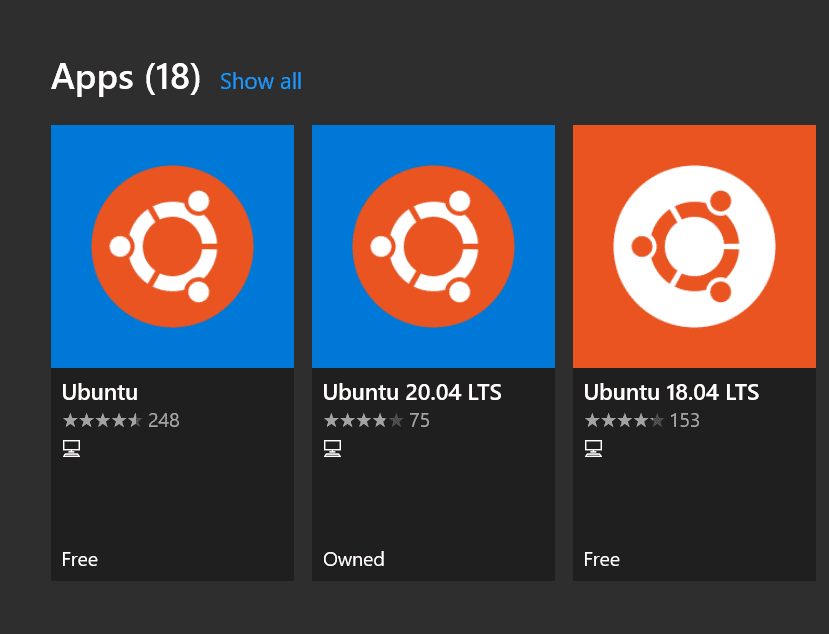Open the Ubuntu app blue logo tile
This screenshot has width=829, height=634.
[172, 246]
